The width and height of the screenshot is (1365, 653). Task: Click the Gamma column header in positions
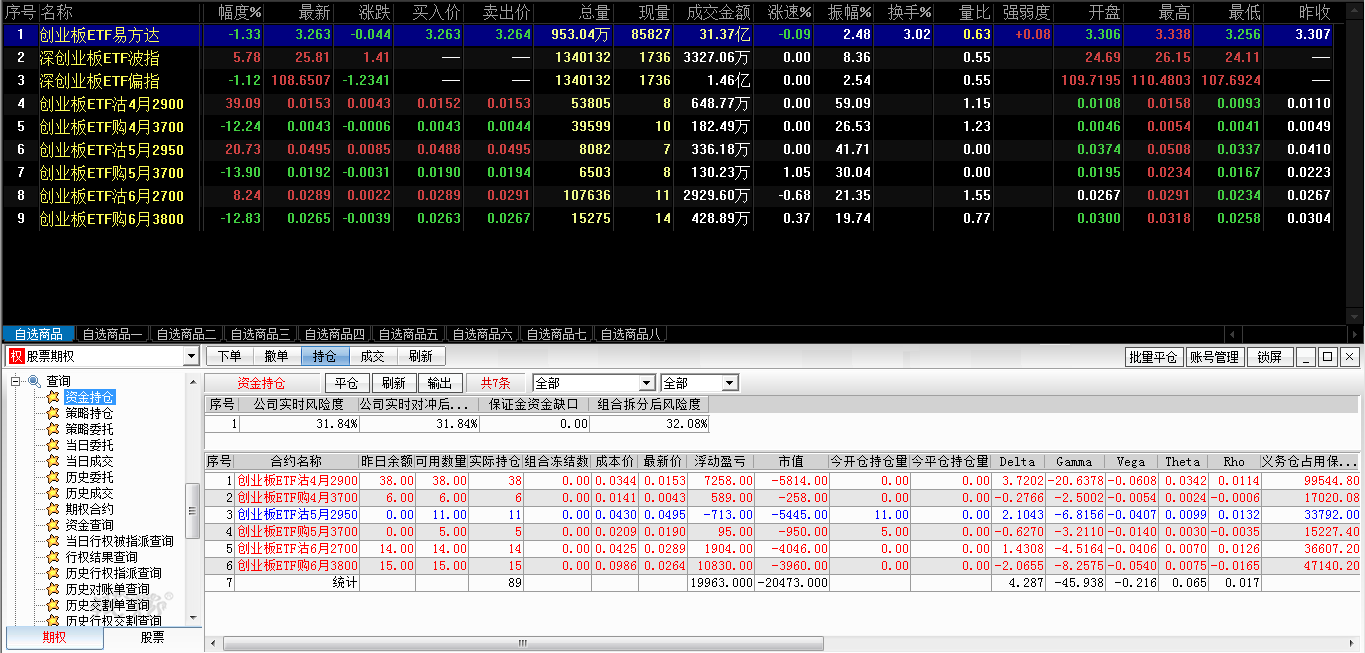[x=1074, y=462]
